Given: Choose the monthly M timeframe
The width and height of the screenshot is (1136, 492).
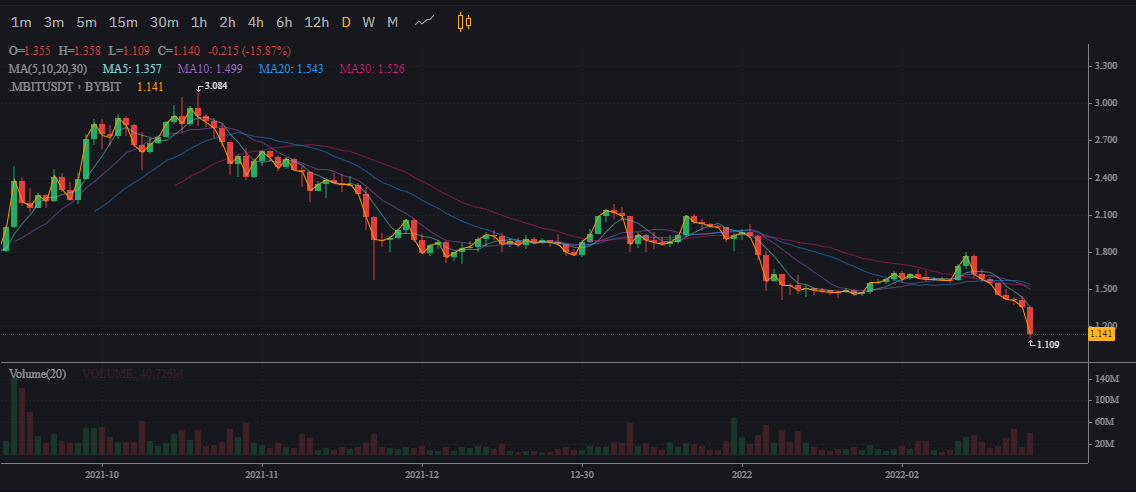Looking at the screenshot, I should click(393, 22).
